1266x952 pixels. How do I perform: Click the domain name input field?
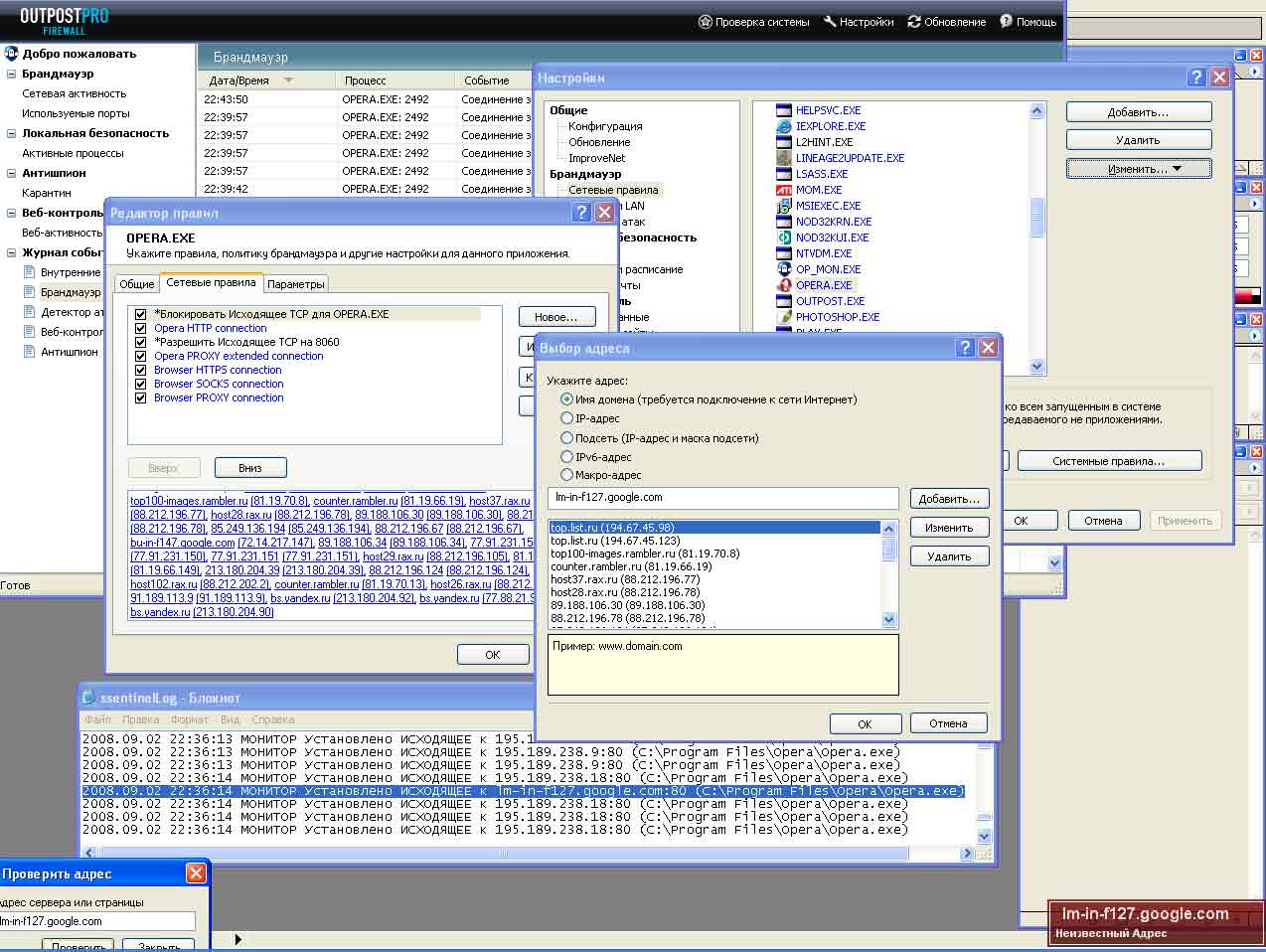pyautogui.click(x=723, y=498)
